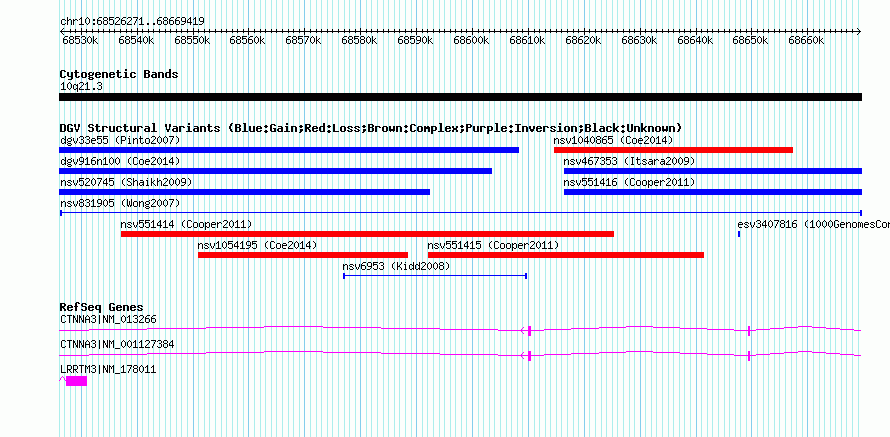
Task: Click the CTNNA3 NM_013266 strand arrow
Action: 523,331
